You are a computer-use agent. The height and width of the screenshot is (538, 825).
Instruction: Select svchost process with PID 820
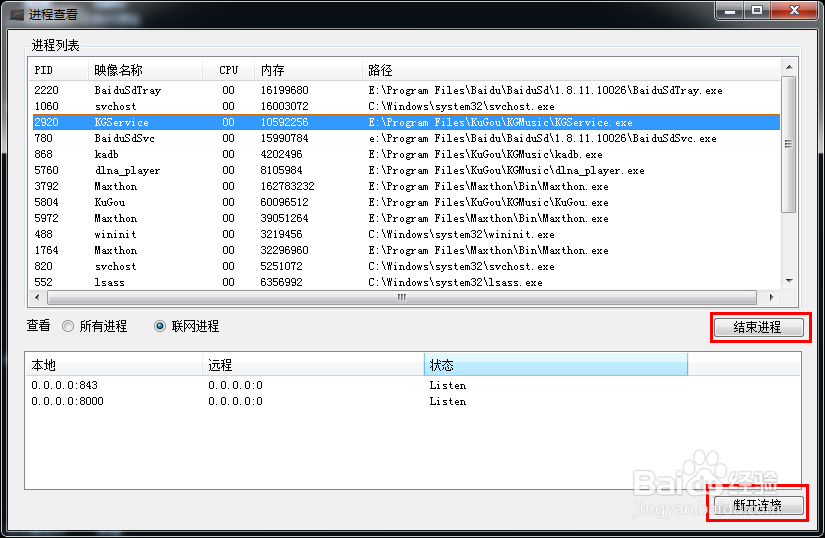pyautogui.click(x=406, y=267)
